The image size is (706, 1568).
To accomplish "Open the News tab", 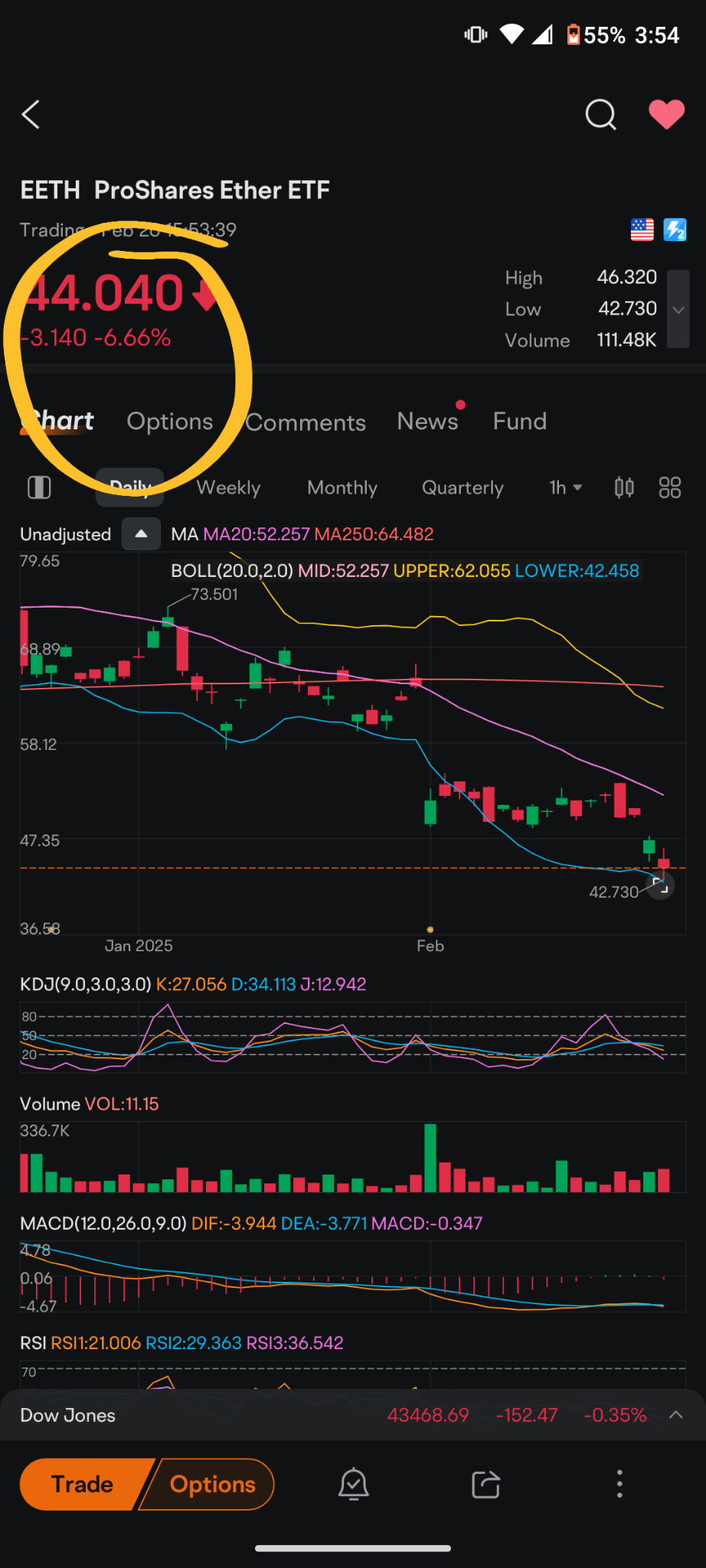I will pyautogui.click(x=427, y=421).
